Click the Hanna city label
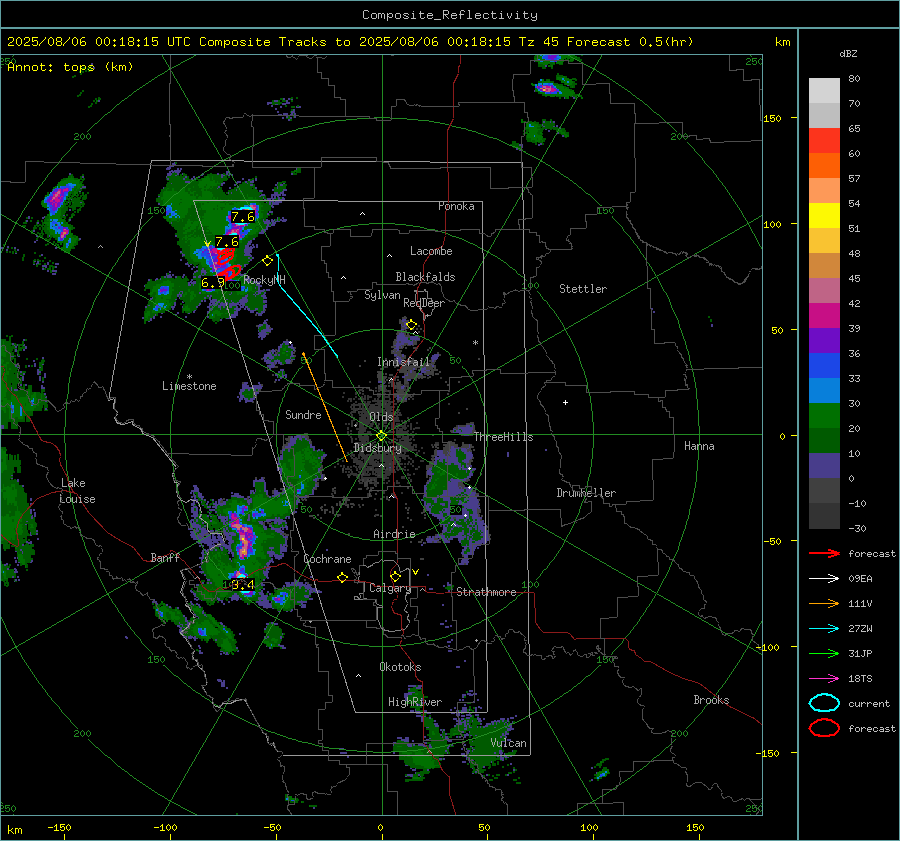This screenshot has height=841, width=900. (699, 446)
